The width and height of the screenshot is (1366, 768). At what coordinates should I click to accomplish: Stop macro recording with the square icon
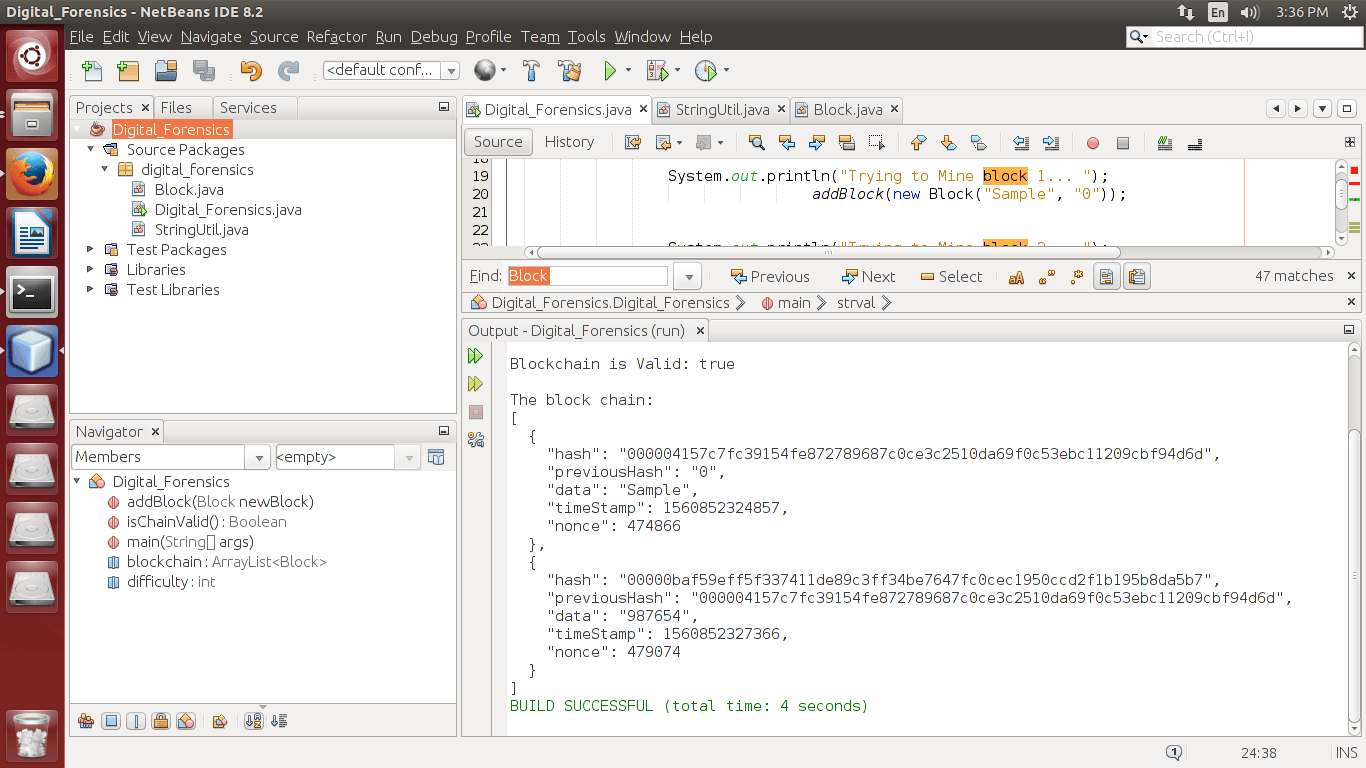click(x=1123, y=143)
